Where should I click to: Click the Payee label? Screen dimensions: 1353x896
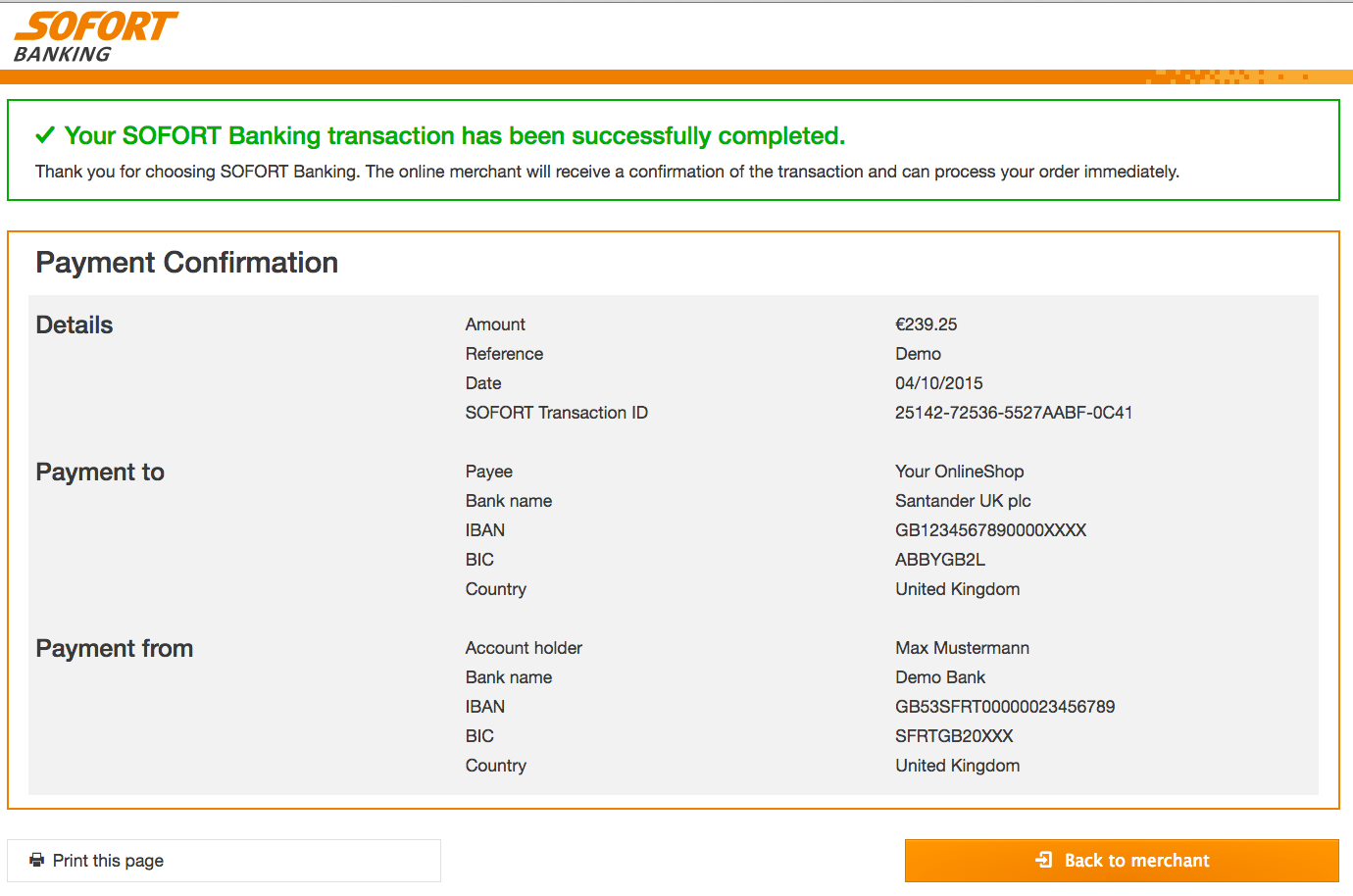tap(489, 472)
